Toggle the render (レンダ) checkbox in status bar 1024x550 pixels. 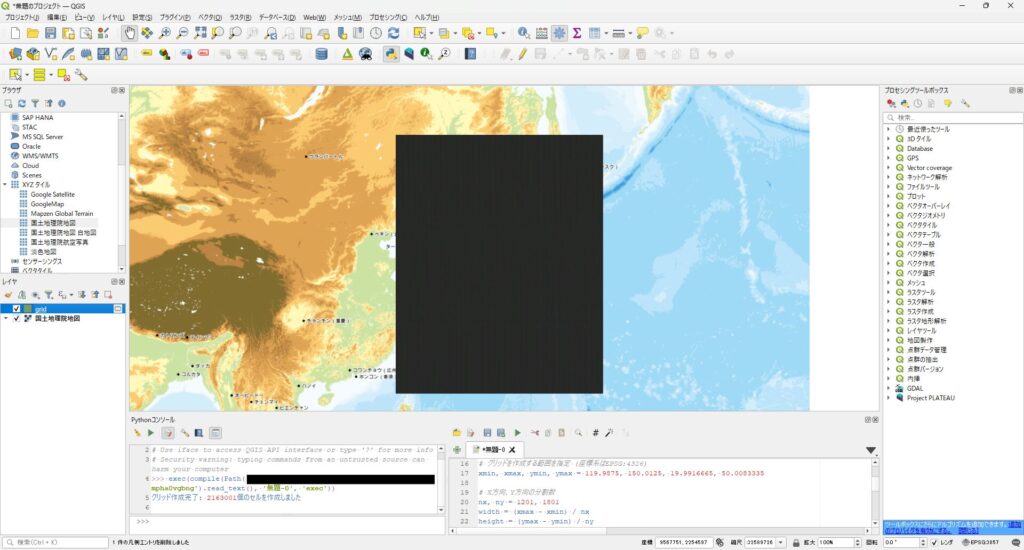click(935, 542)
